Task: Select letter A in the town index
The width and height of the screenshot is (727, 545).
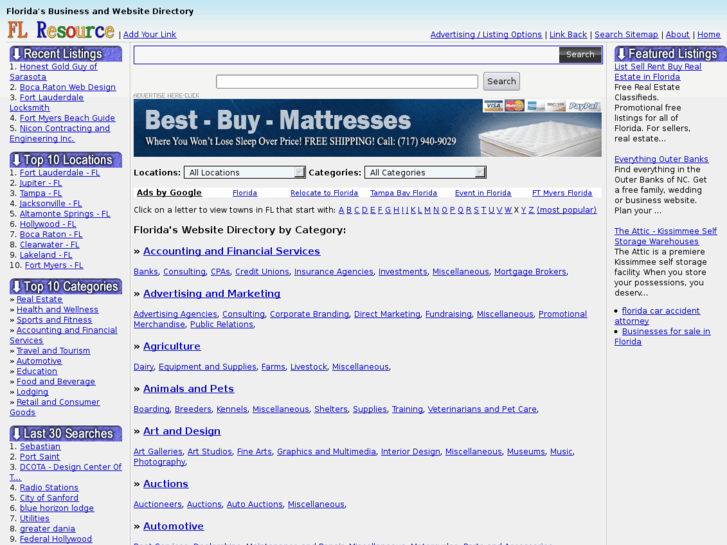Action: [341, 210]
